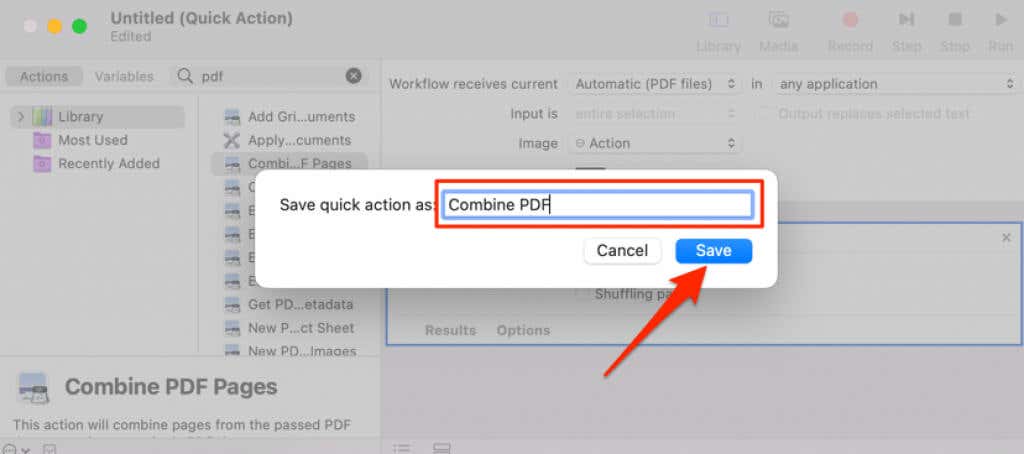Click the Save button
This screenshot has width=1024, height=454.
713,251
